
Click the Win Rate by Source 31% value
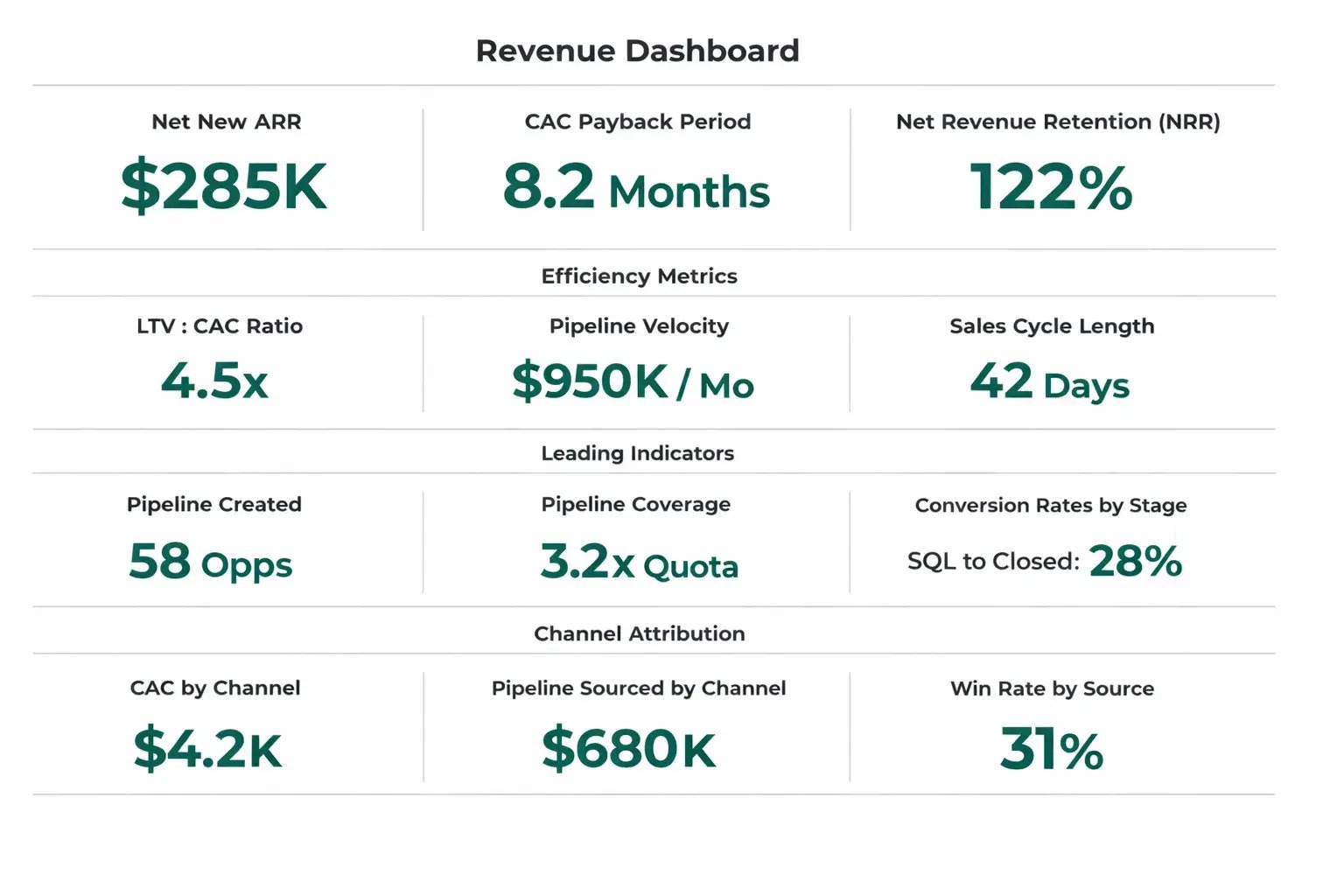[1050, 748]
